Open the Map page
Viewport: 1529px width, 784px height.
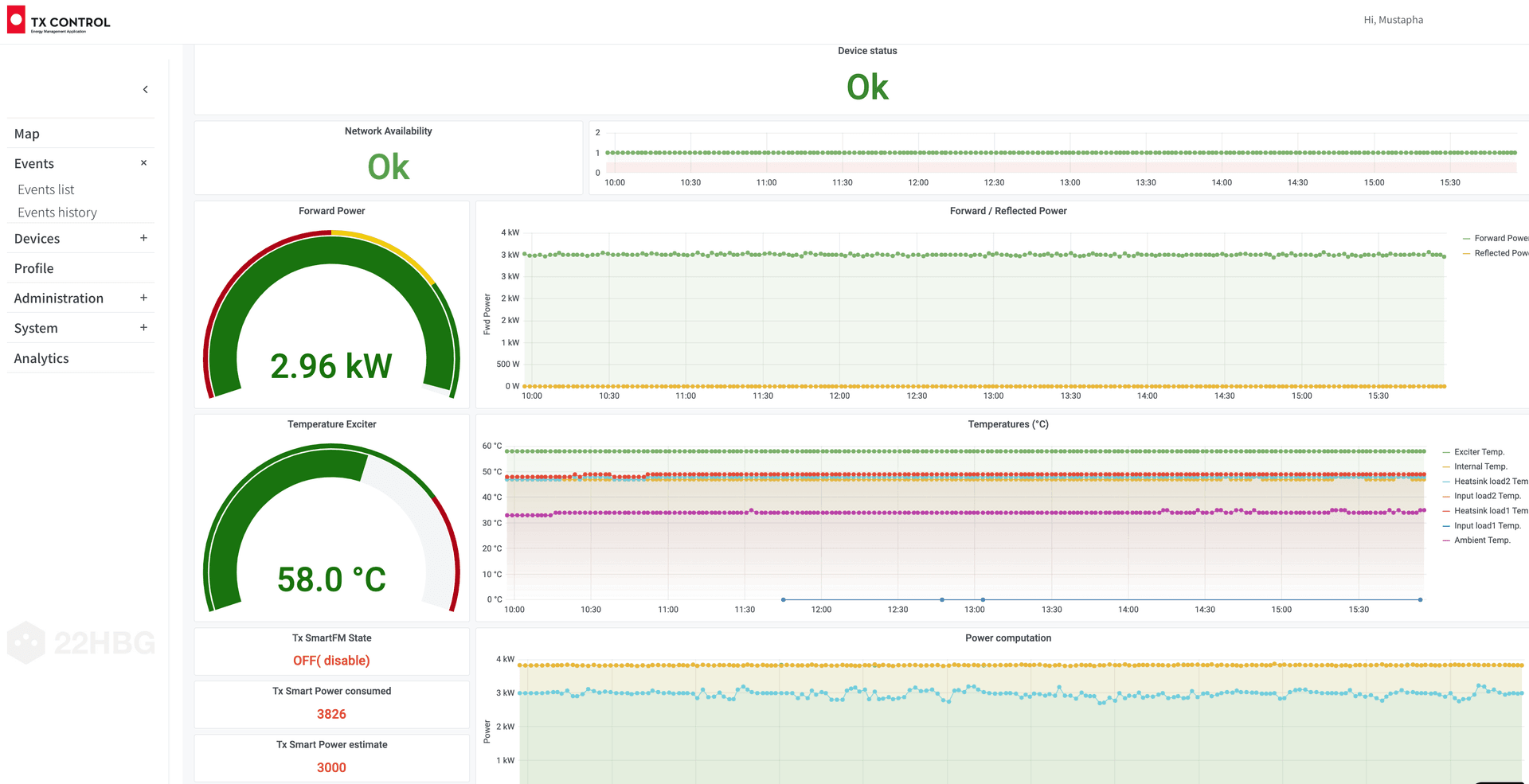(26, 133)
